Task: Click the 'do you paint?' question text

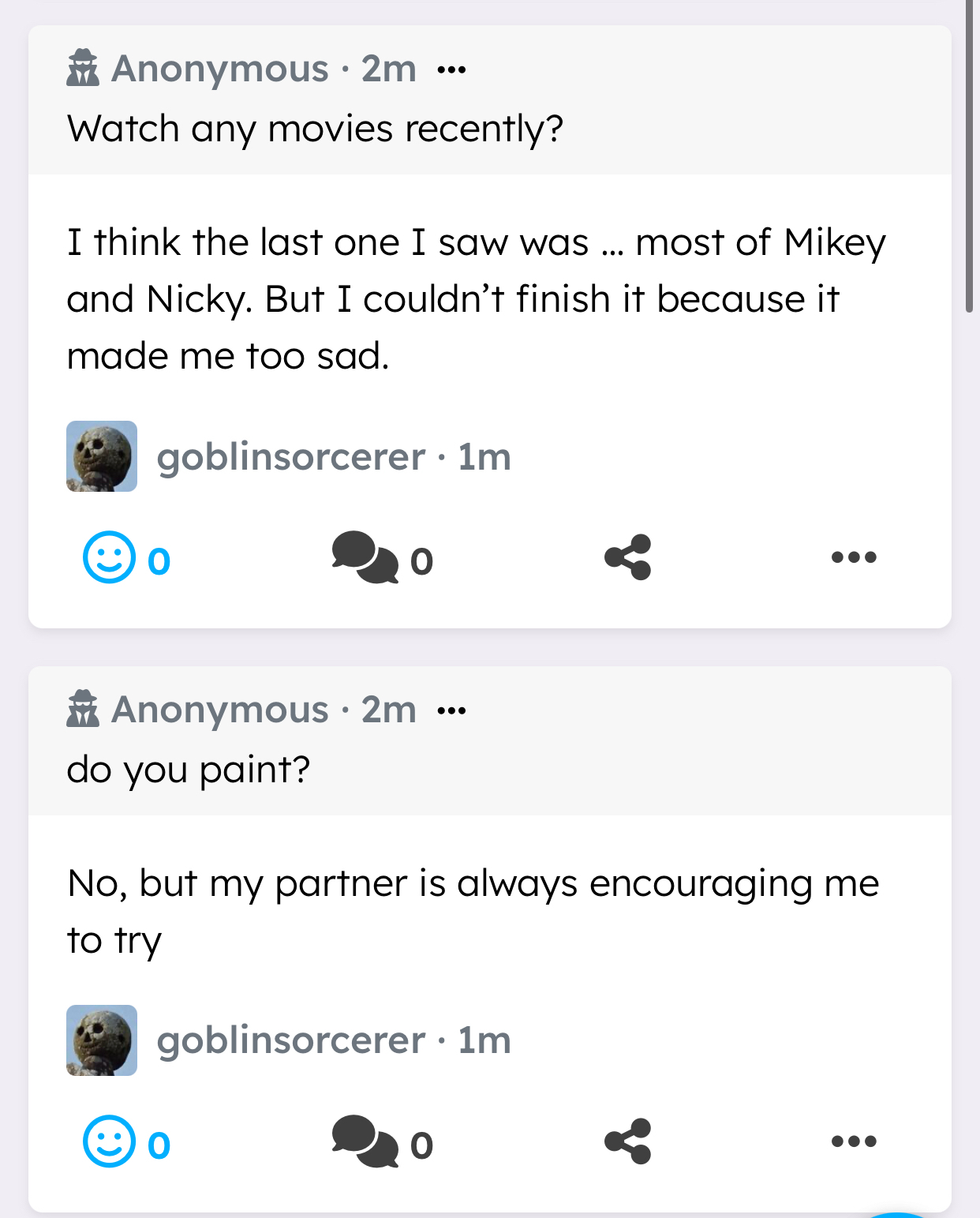Action: [189, 770]
